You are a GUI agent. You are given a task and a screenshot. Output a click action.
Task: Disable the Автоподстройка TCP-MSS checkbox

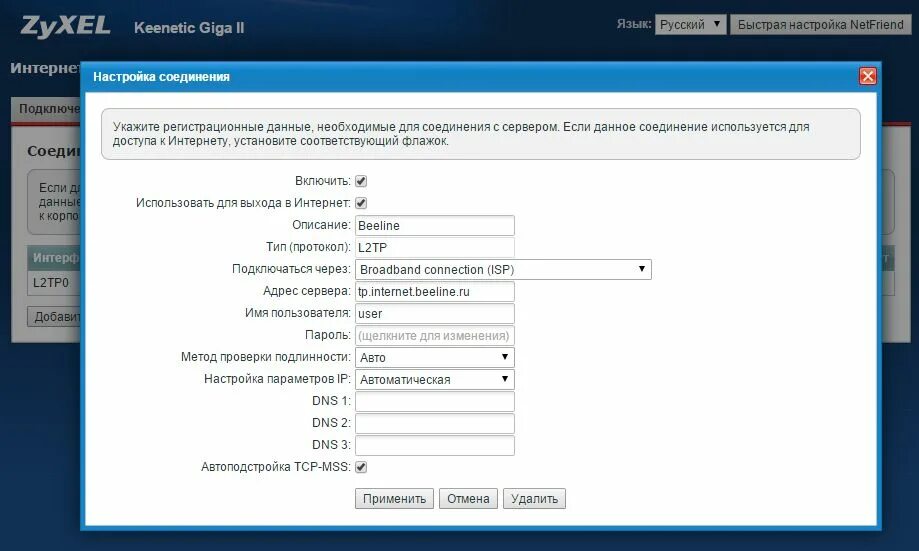pos(361,467)
